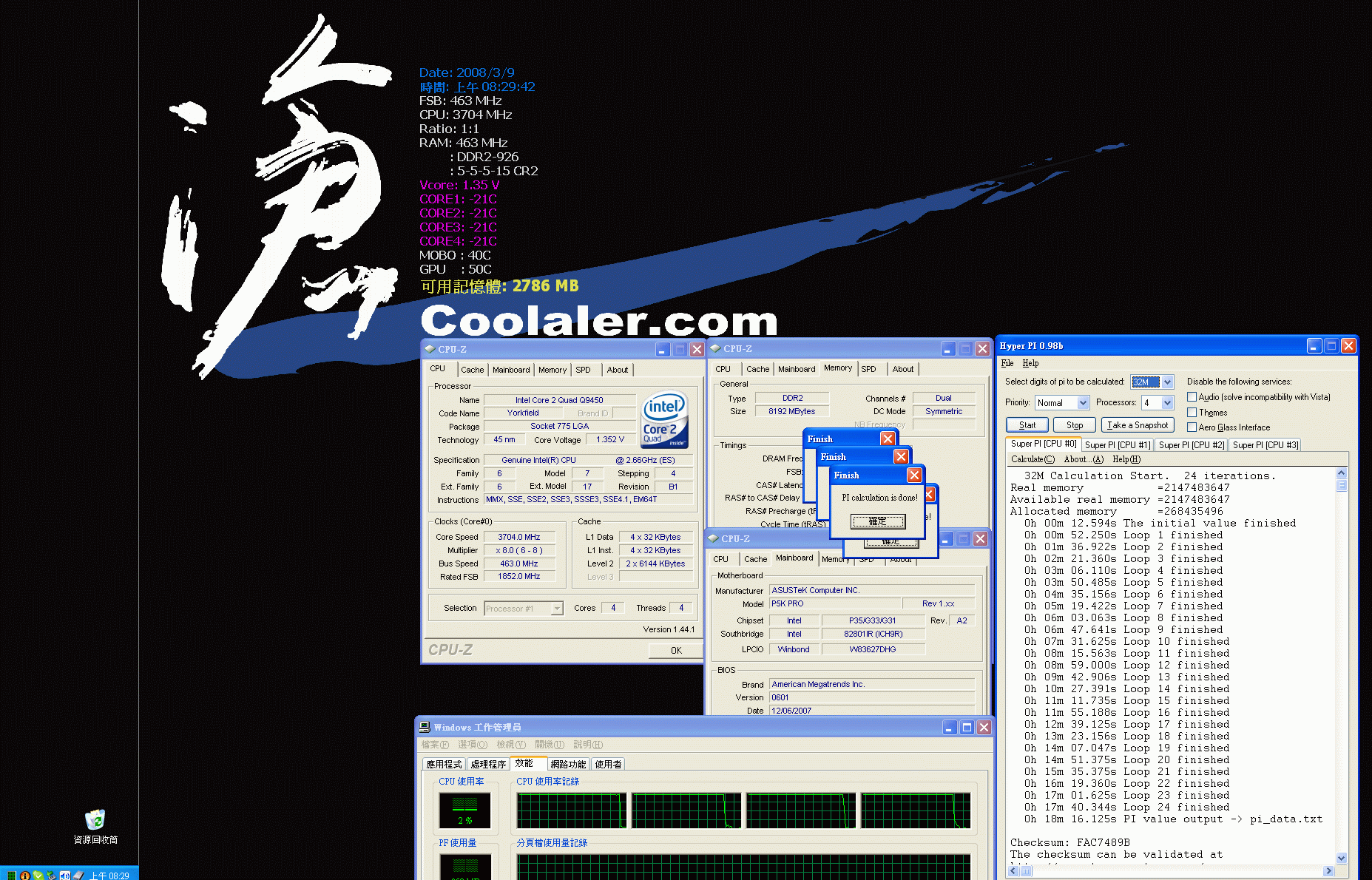This screenshot has width=1372, height=880.
Task: Minimize the Hyper PI window
Action: coord(1314,345)
